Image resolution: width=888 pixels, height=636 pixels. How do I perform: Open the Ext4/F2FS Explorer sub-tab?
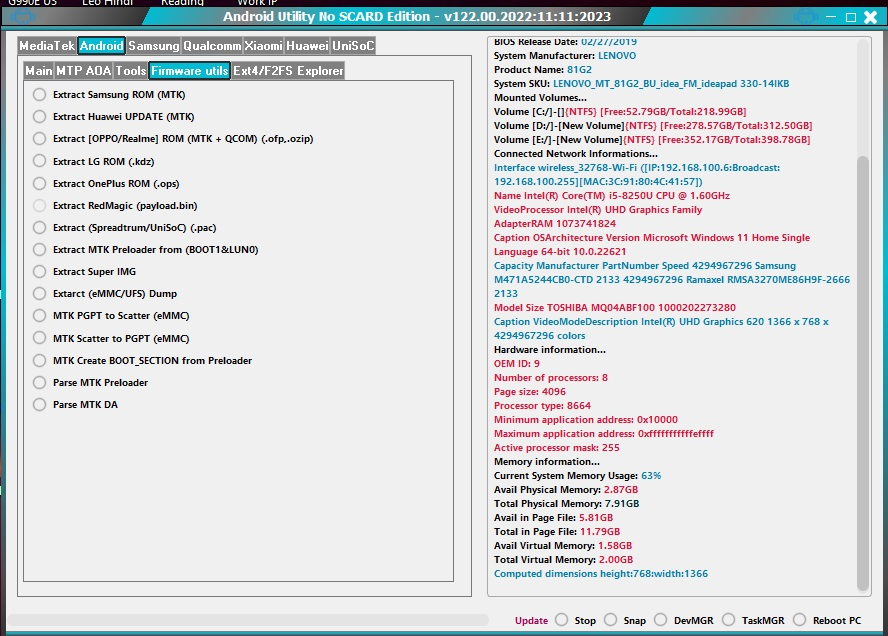(288, 71)
